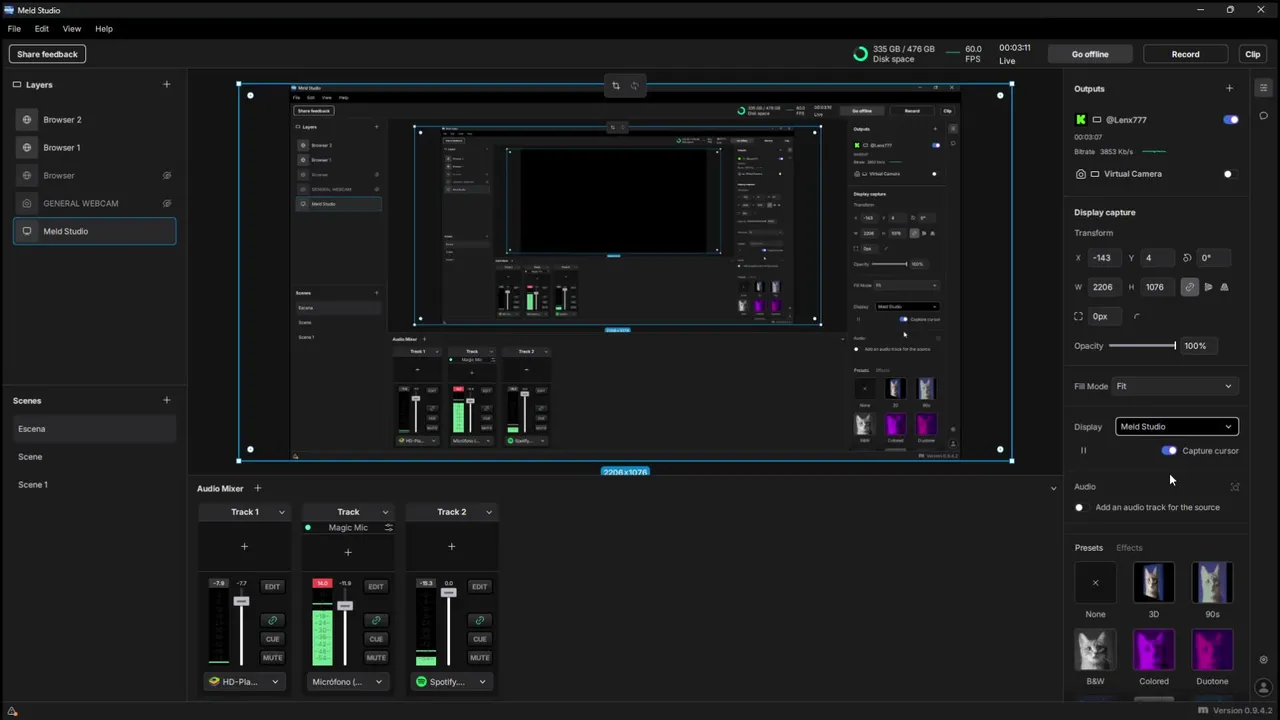The width and height of the screenshot is (1280, 720).
Task: Open the Fill Mode dropdown
Action: (1176, 386)
